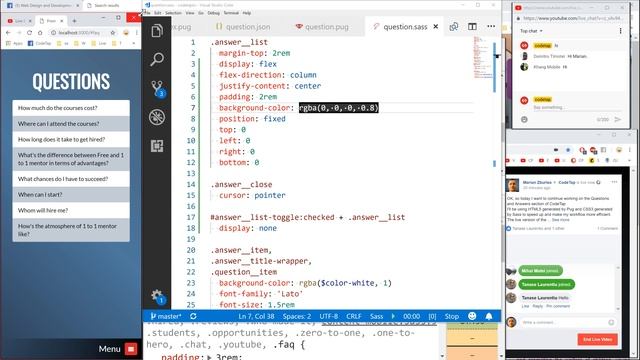
Task: Open a new tab in localhost Chrome
Action: (74, 20)
